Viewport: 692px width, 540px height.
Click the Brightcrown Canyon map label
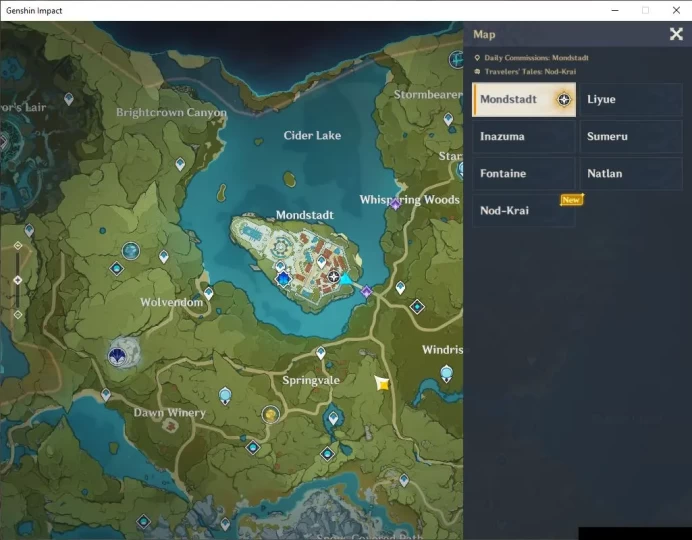(x=171, y=112)
